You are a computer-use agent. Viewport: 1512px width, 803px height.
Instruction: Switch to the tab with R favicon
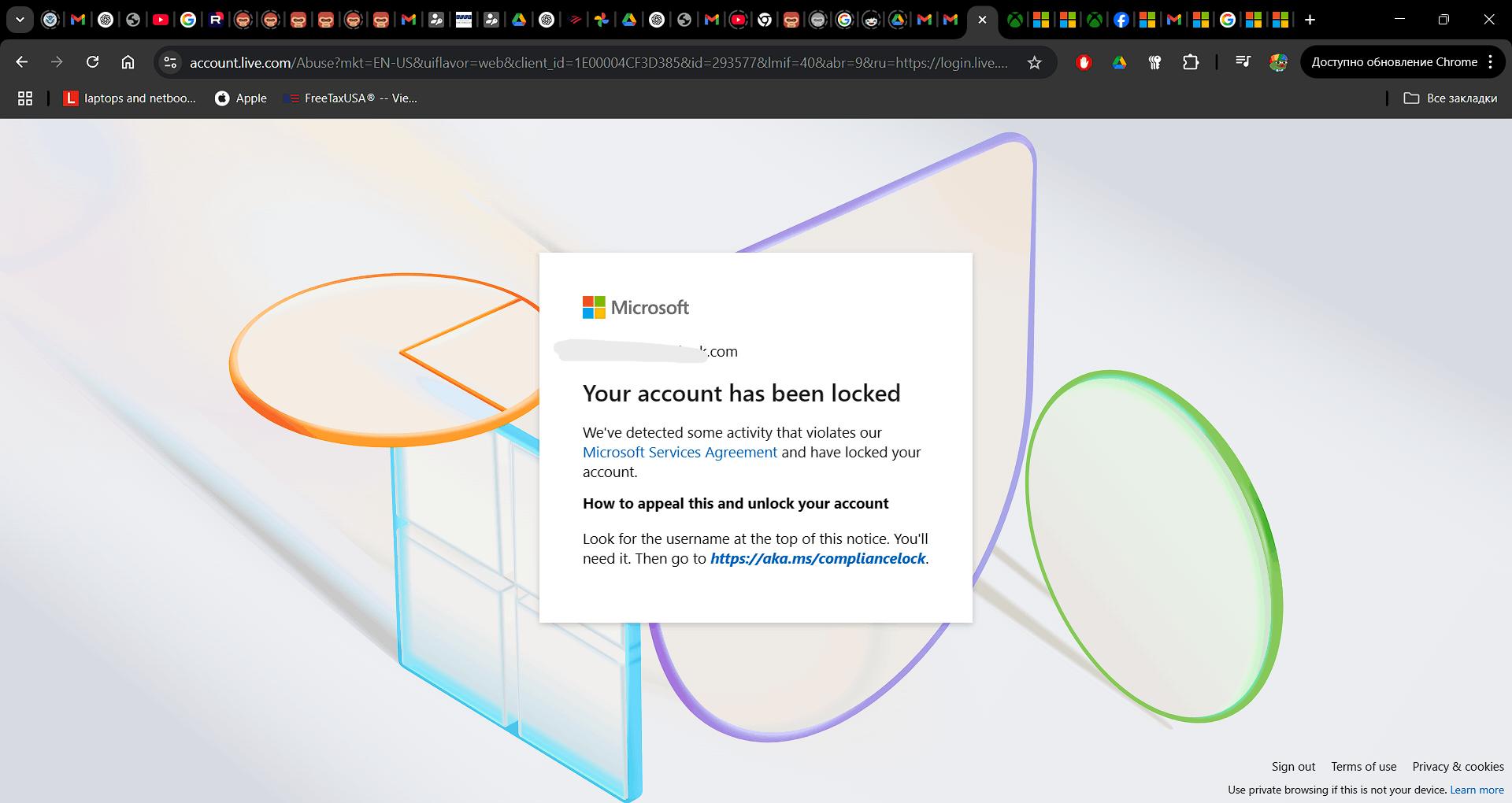[216, 20]
